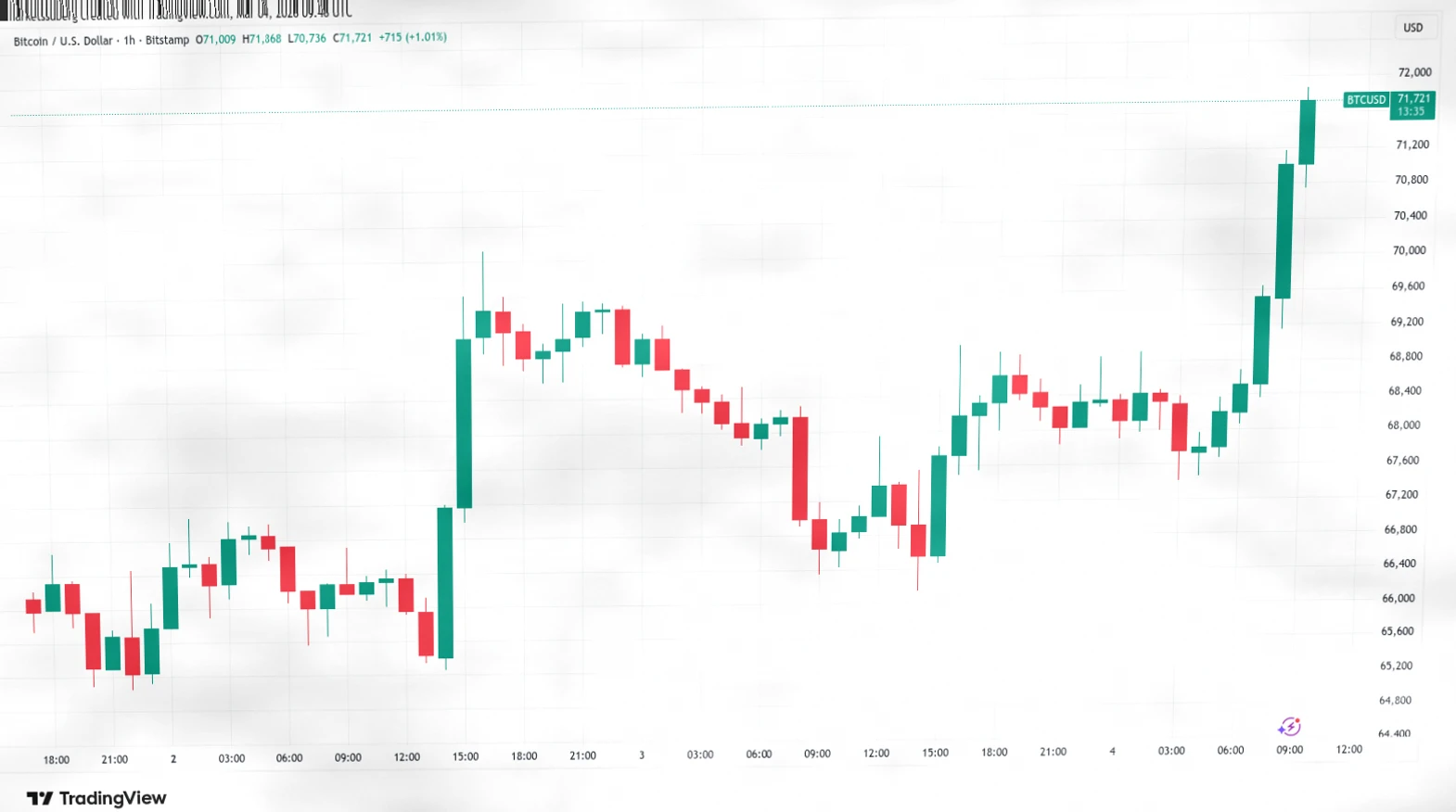Select the 15:00 label after day 2
1456x812 pixels.
pyautogui.click(x=466, y=756)
